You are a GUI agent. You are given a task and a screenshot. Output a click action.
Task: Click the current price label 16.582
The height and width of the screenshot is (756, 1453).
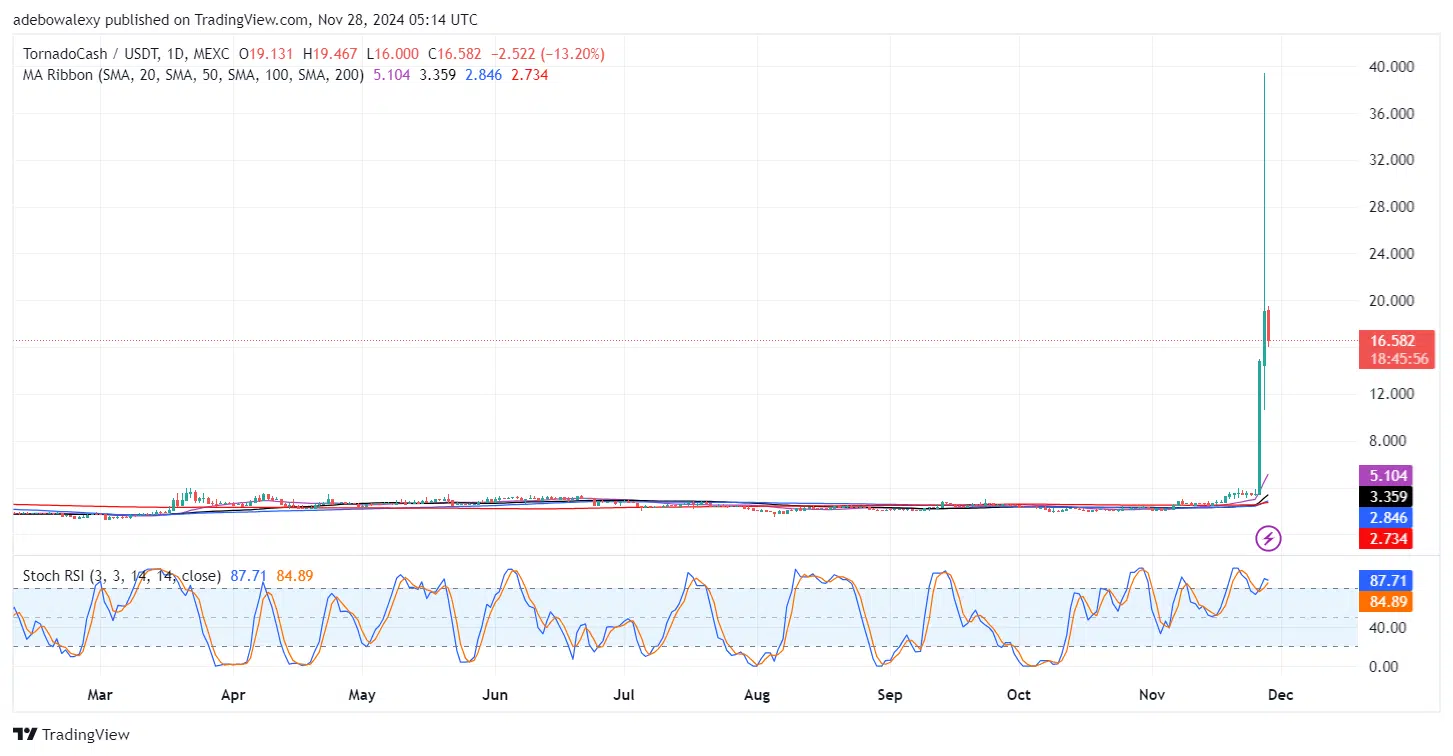[x=1395, y=341]
